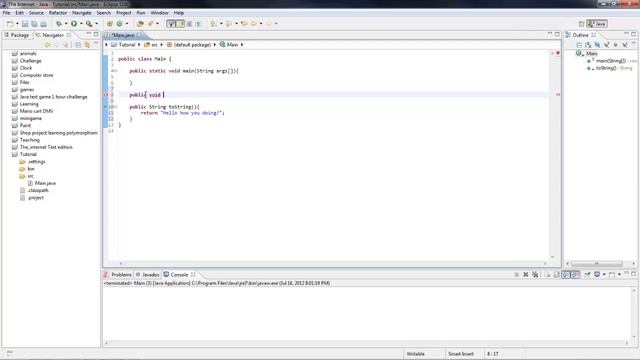The width and height of the screenshot is (640, 360).
Task: Click the New Java Package icon
Action: [109, 24]
